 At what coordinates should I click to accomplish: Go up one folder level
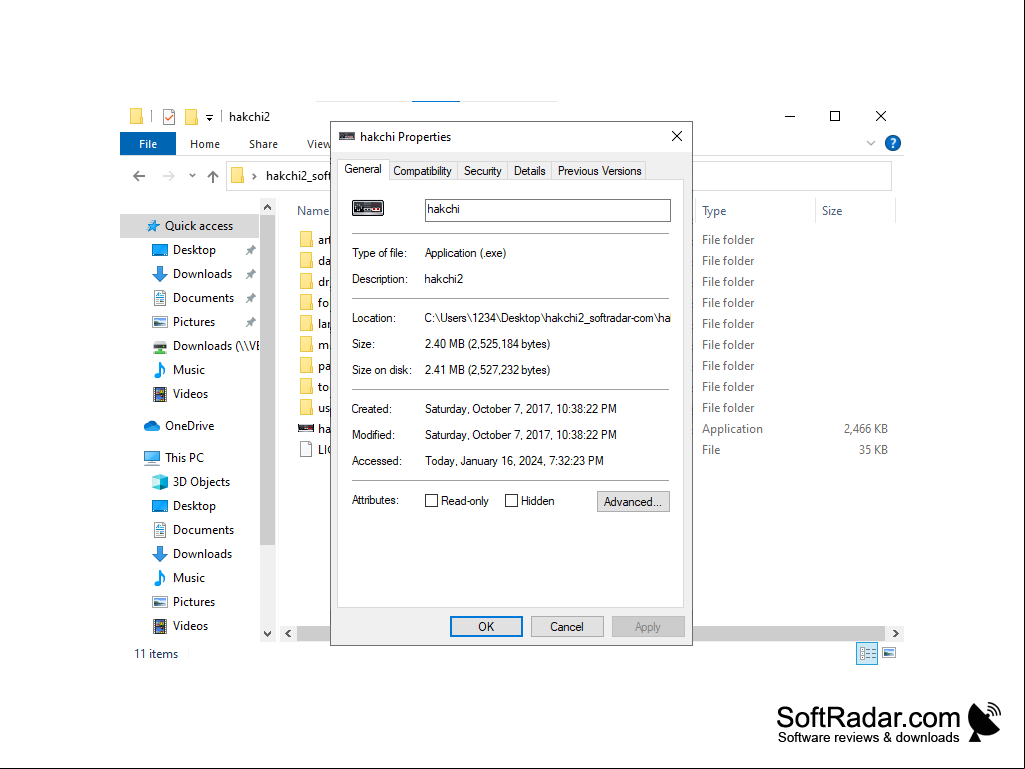pyautogui.click(x=212, y=176)
